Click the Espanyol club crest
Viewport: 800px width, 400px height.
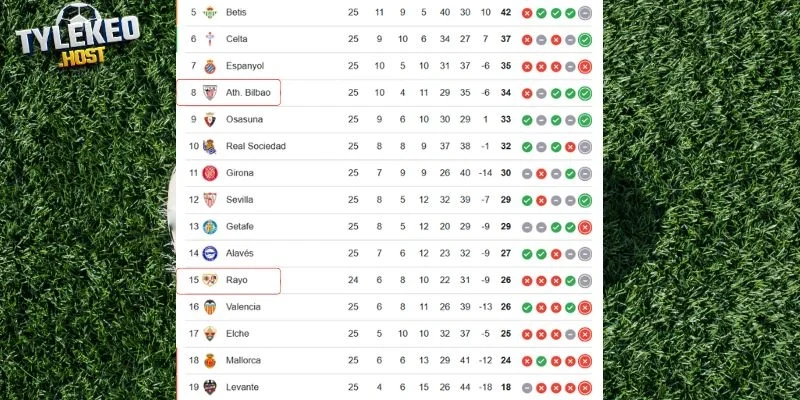click(x=210, y=66)
